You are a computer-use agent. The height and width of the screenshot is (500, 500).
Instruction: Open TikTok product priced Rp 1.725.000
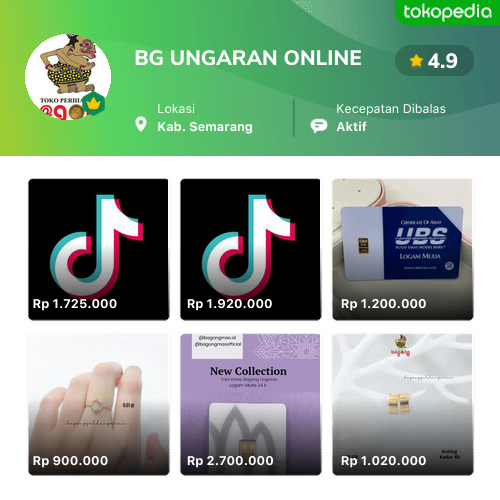pyautogui.click(x=99, y=249)
